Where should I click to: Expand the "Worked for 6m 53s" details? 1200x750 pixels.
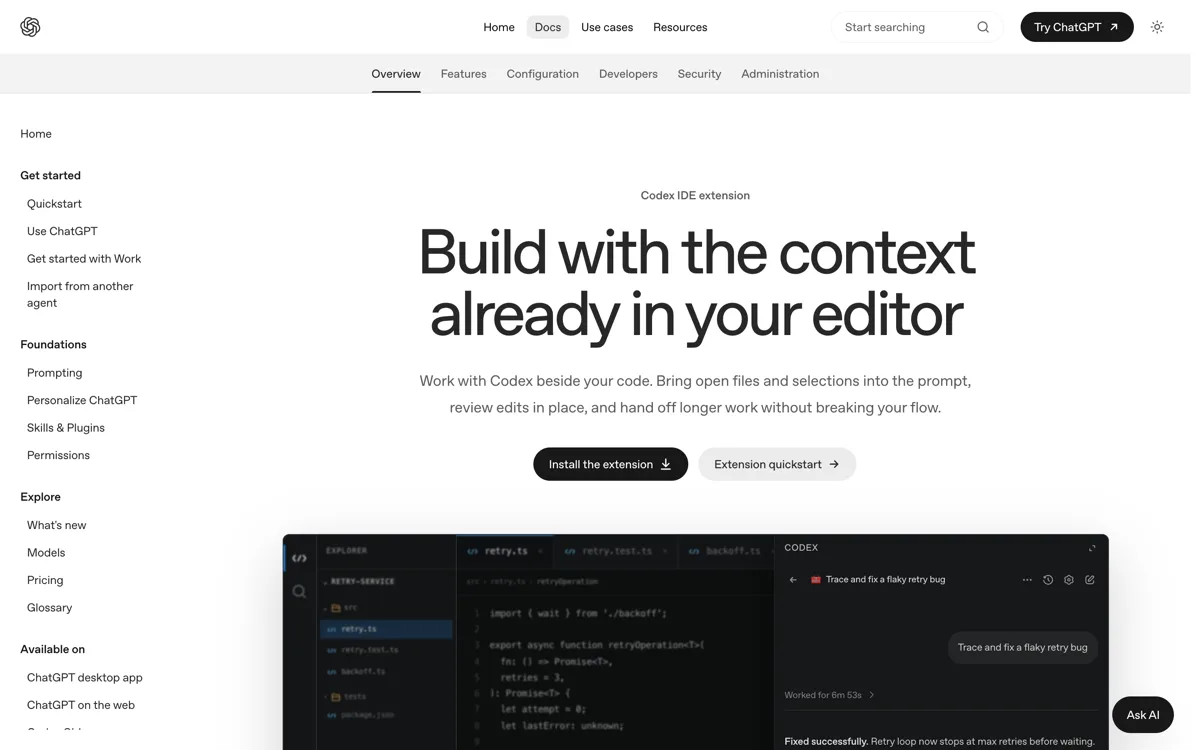pos(830,695)
